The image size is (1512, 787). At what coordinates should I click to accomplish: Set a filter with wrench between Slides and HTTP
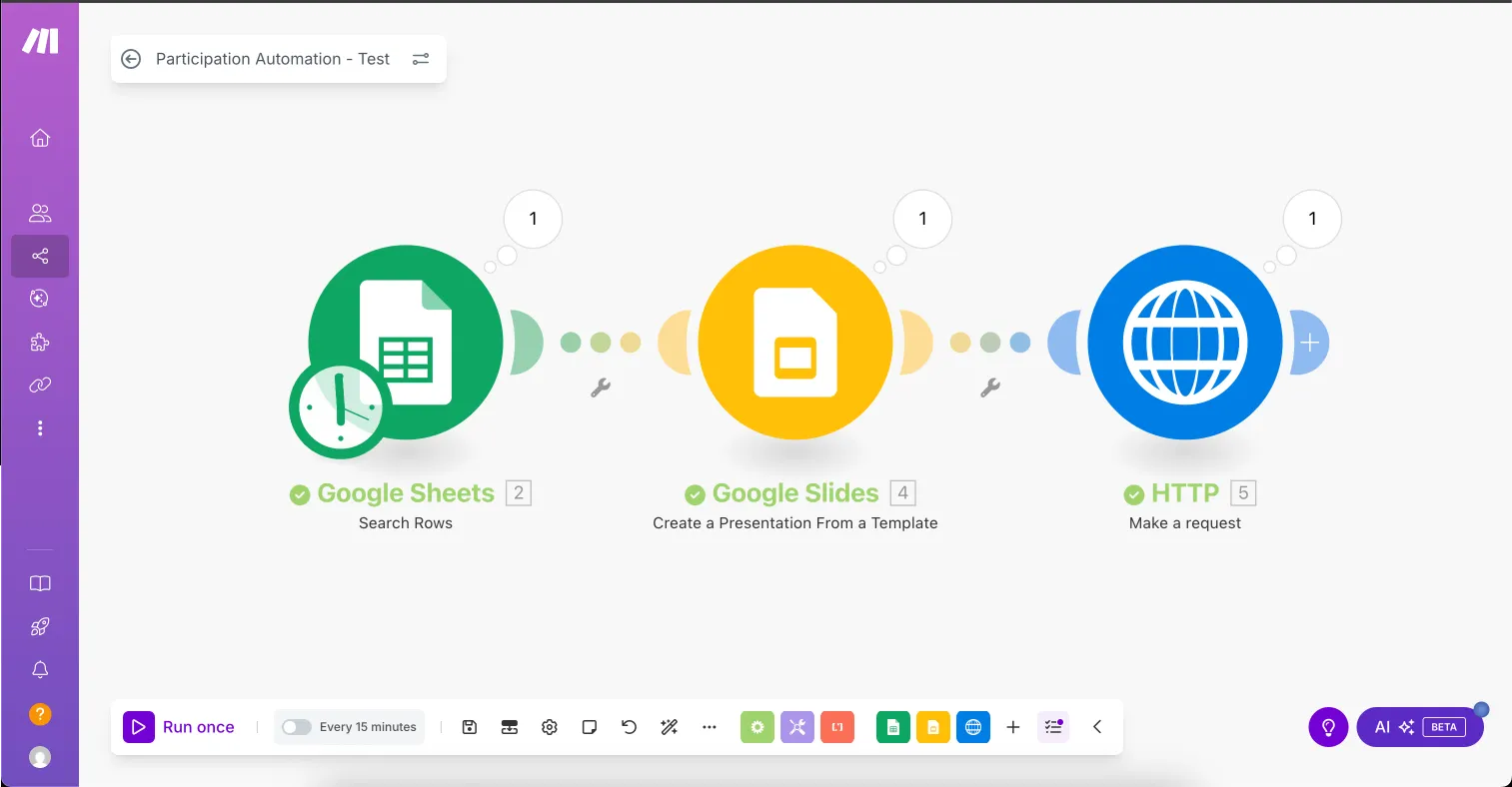tap(990, 388)
